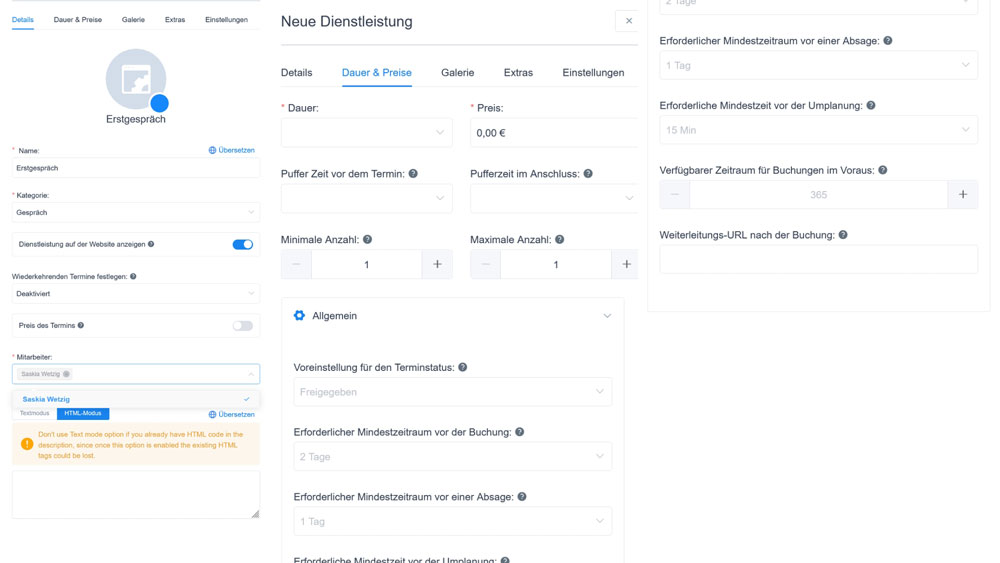Help icon for Mindestzeitraum vor einer Absage, middle panel
Screen dimensions: 1000x563
[522, 497]
